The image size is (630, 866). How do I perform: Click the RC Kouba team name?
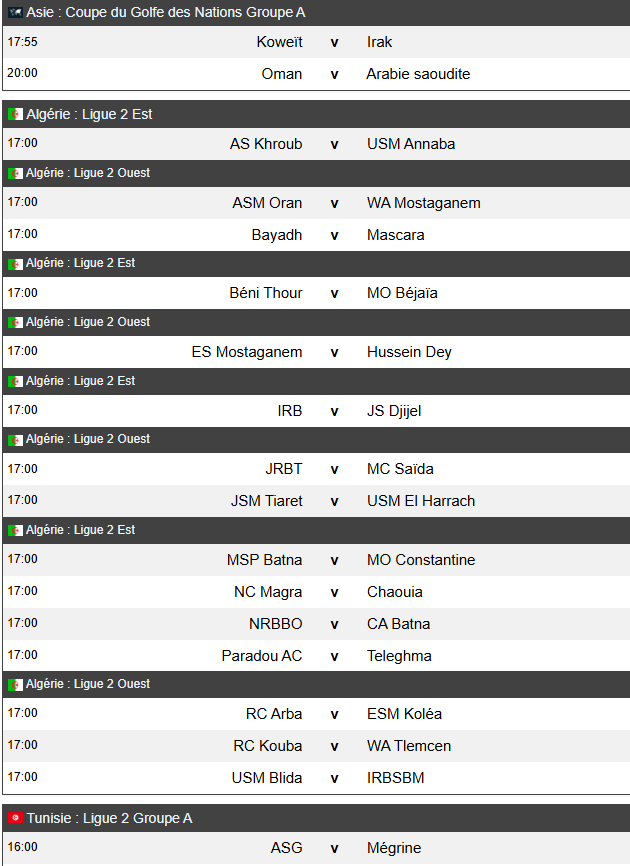[x=268, y=746]
